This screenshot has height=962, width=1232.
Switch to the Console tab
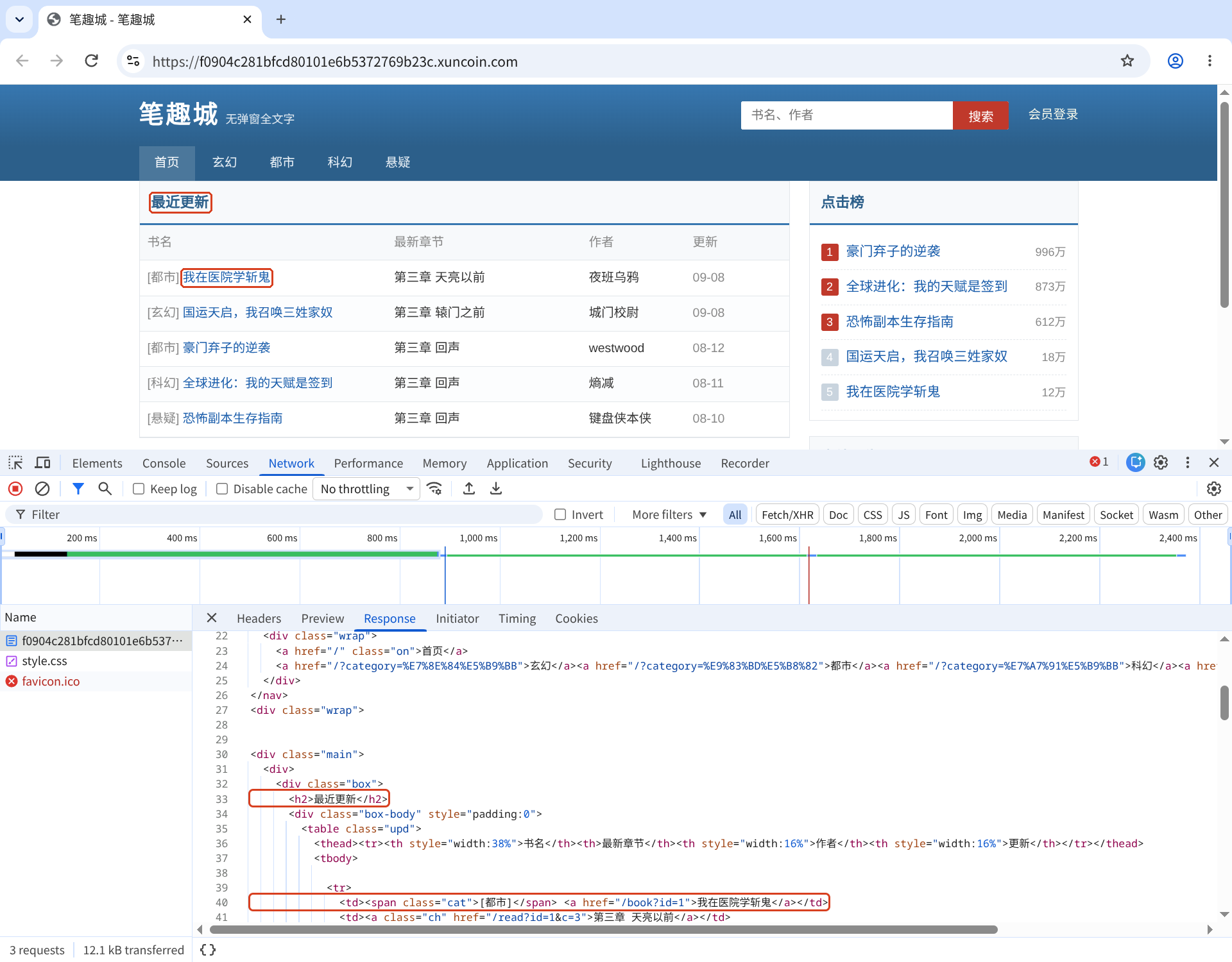(164, 463)
